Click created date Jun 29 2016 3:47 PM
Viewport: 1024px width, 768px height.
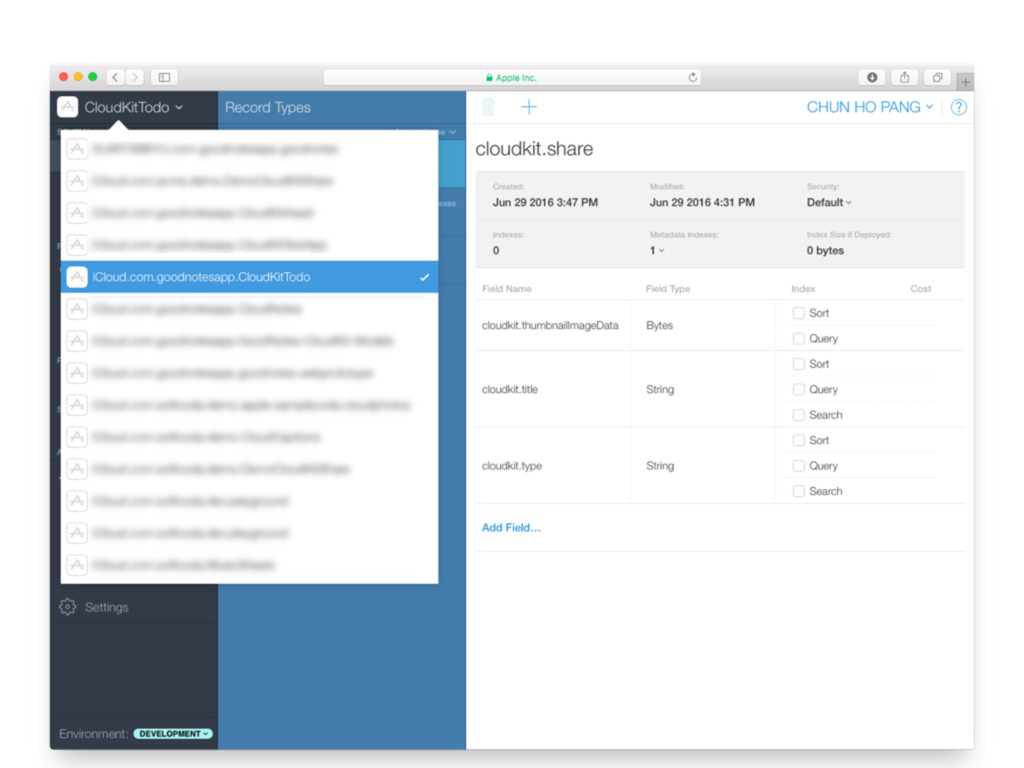click(x=545, y=202)
